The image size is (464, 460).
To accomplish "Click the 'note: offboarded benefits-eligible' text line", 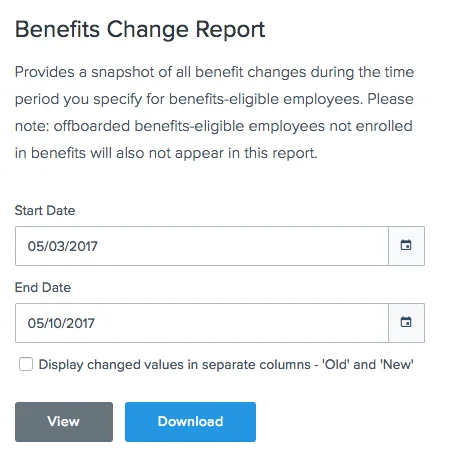I will click(x=214, y=126).
